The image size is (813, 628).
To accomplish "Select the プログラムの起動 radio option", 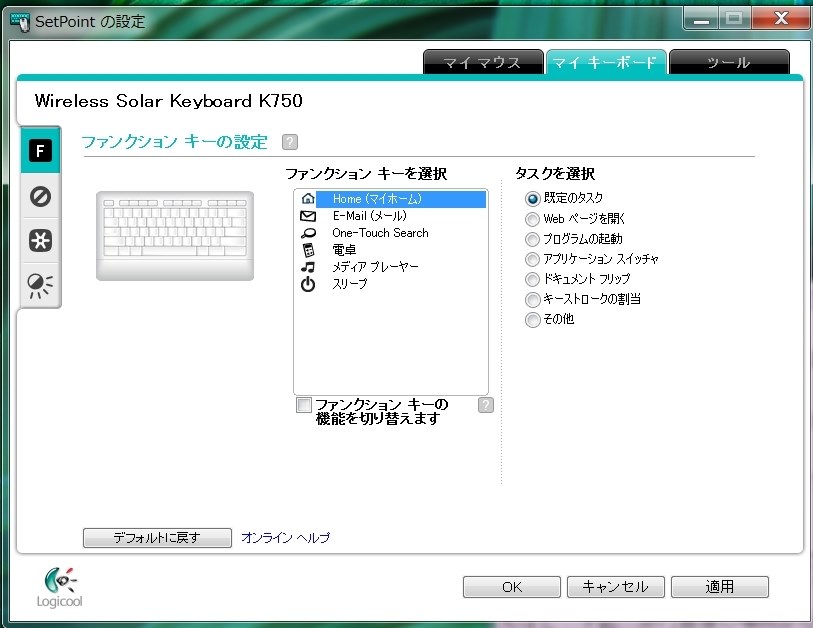I will 531,238.
